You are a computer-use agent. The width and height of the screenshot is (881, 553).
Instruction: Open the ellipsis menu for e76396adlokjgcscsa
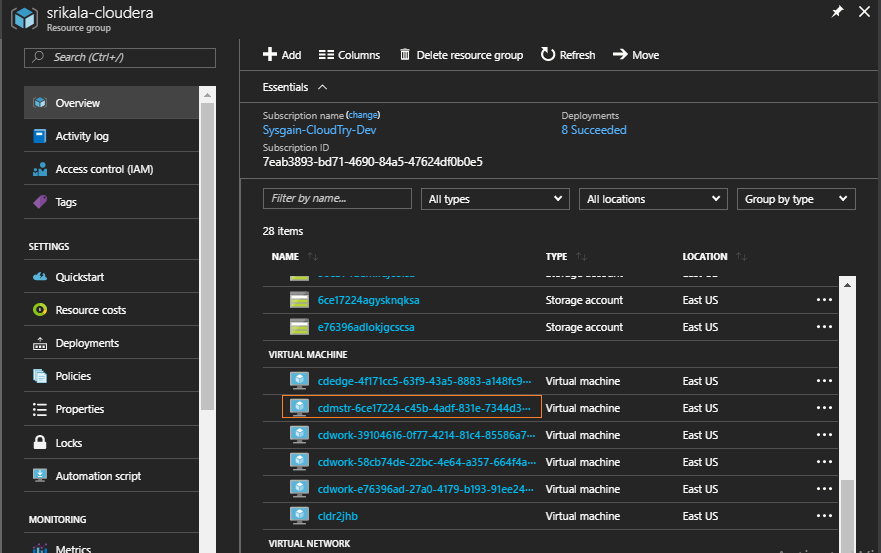click(824, 327)
